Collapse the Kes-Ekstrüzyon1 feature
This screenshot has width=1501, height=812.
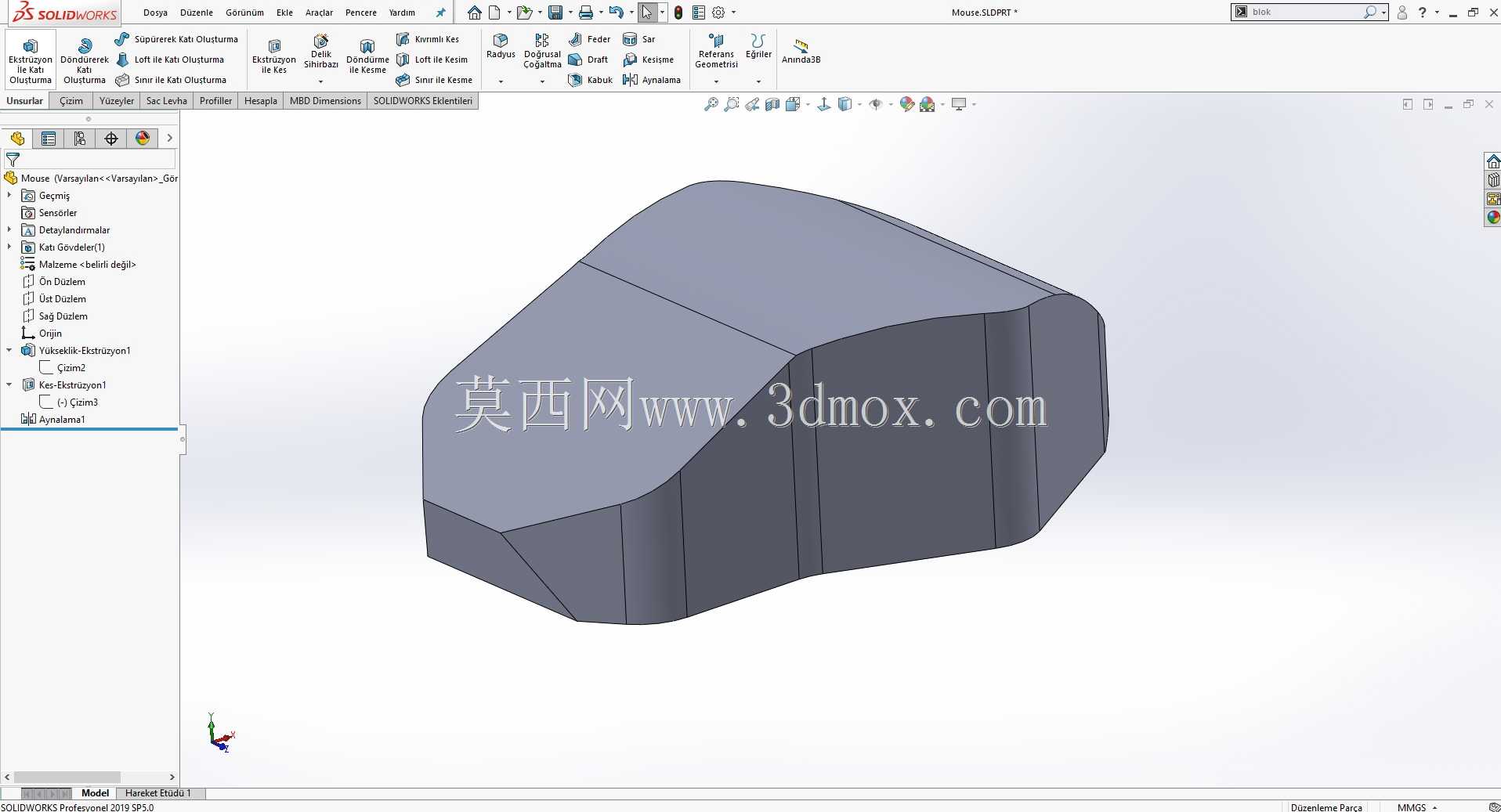(x=9, y=384)
